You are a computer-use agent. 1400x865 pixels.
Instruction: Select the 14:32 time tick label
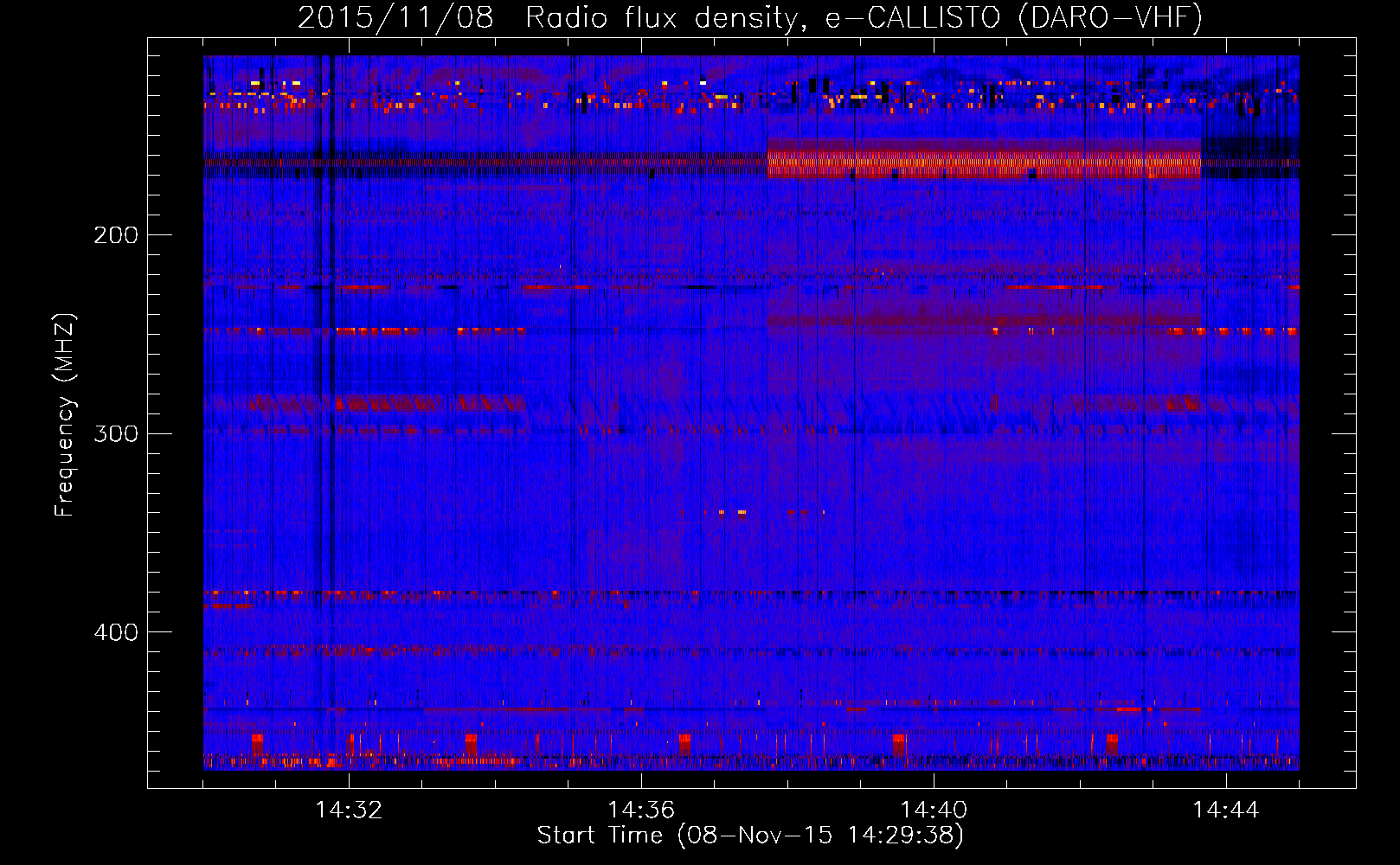(x=349, y=811)
